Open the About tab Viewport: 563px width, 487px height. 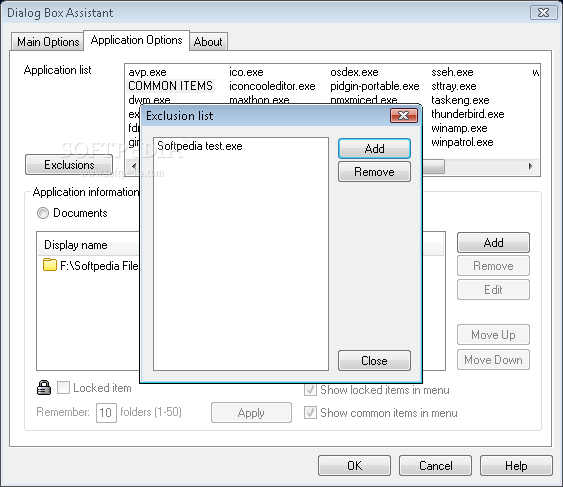(x=208, y=42)
